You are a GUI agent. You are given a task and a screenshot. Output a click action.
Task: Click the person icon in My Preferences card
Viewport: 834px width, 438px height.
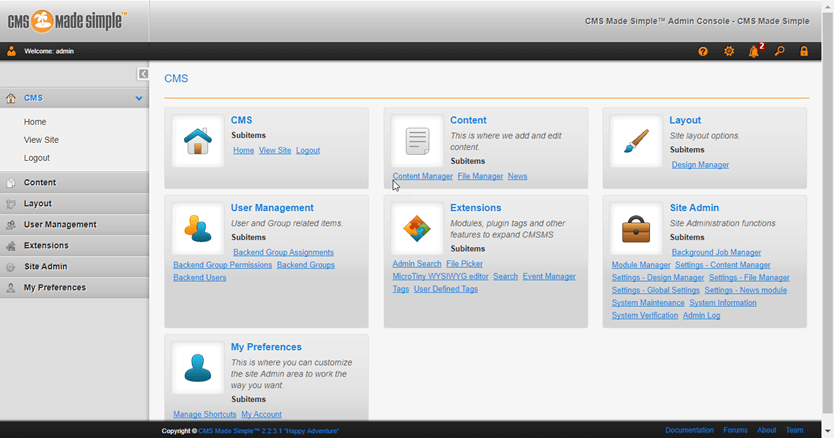(198, 368)
